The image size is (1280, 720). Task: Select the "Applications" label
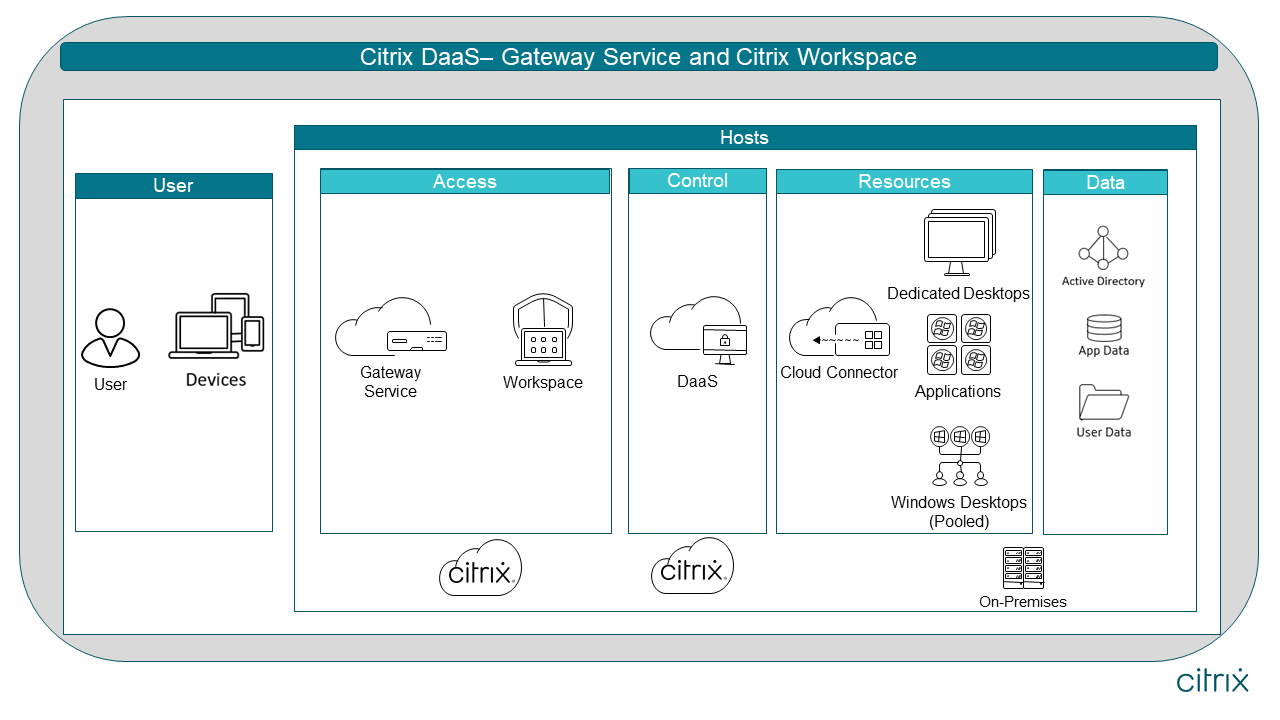(958, 391)
